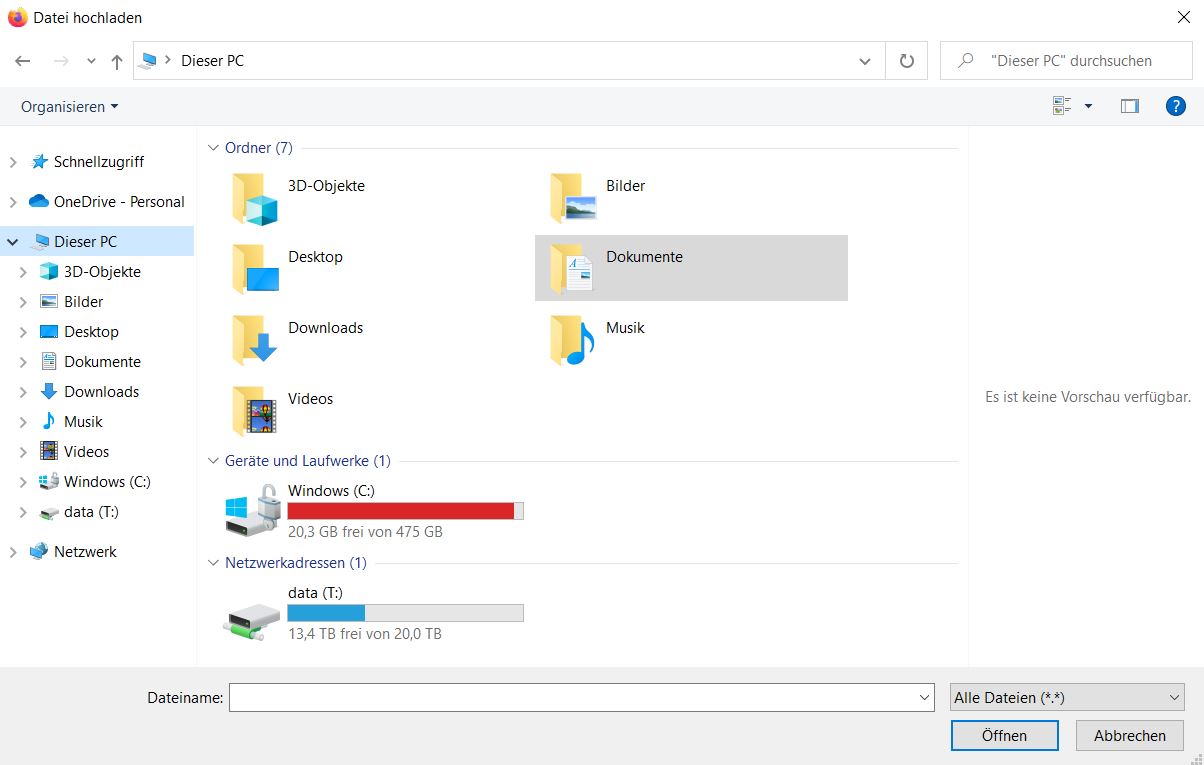Collapse the Ordner (7) section
1204x765 pixels.
tap(212, 147)
